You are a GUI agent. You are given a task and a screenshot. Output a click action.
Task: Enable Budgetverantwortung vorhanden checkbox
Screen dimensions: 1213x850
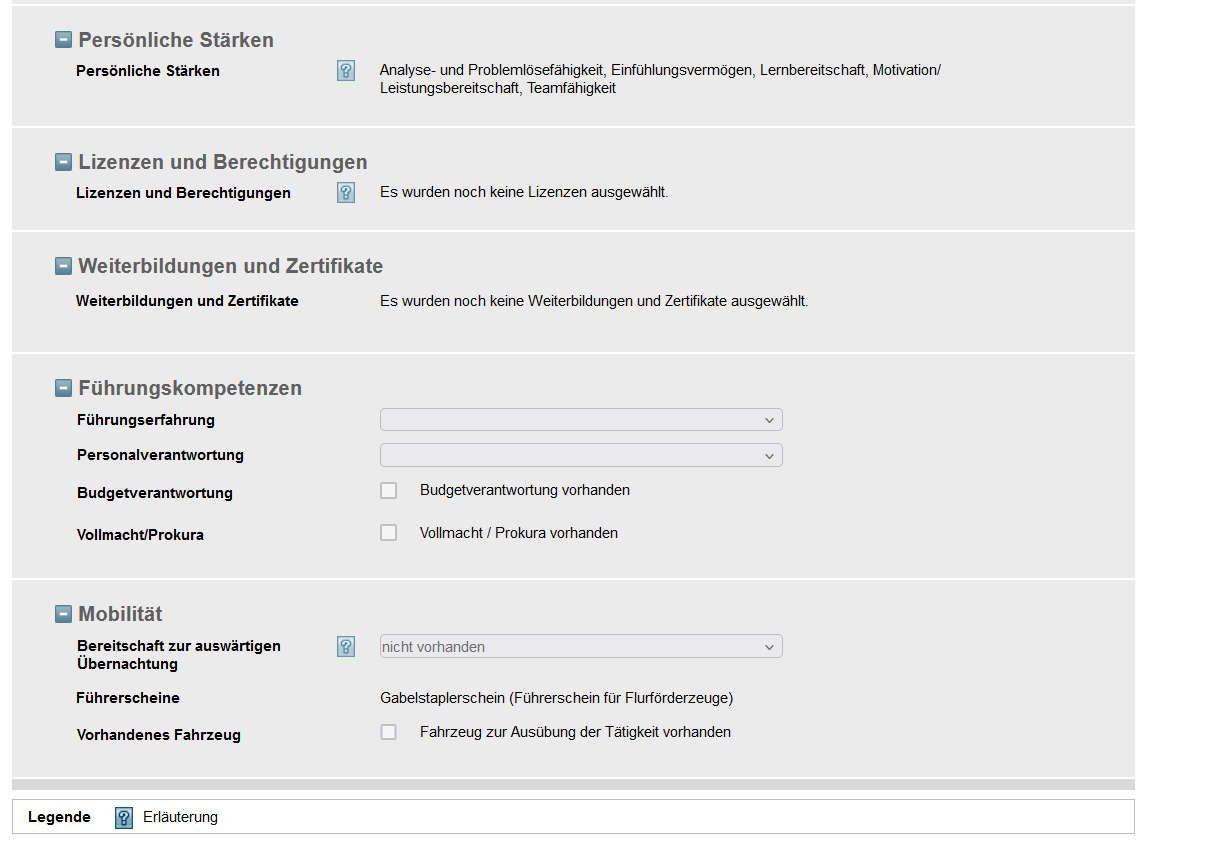[x=389, y=491]
